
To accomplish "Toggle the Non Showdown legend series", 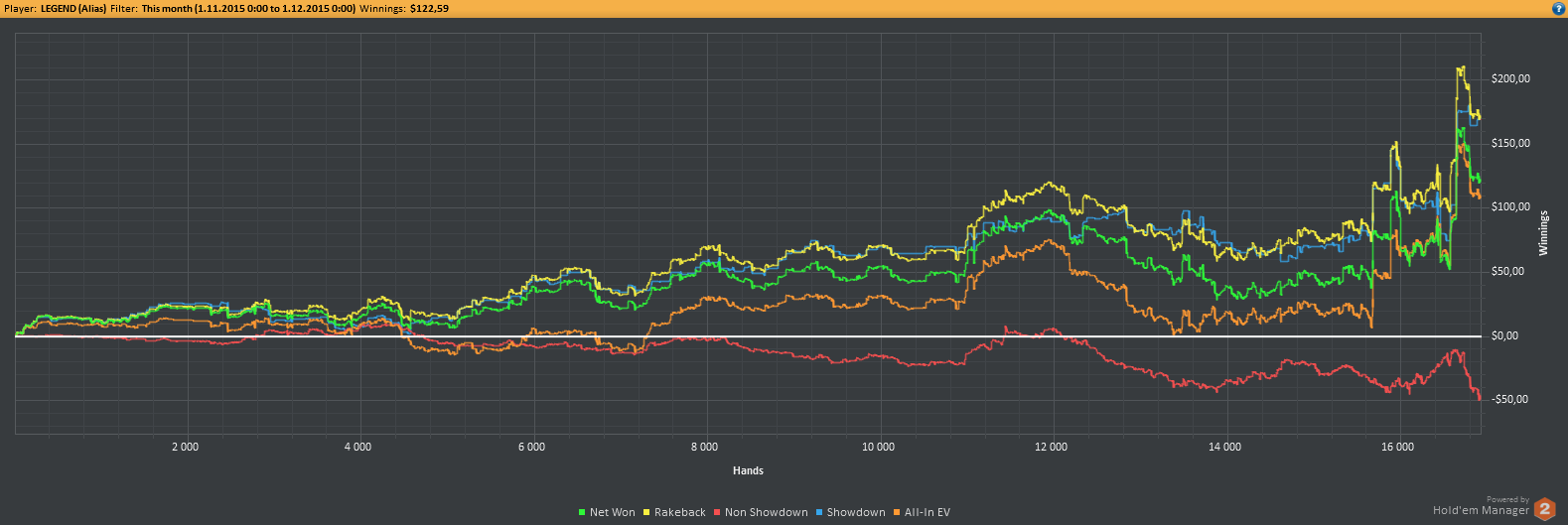I will point(761,512).
